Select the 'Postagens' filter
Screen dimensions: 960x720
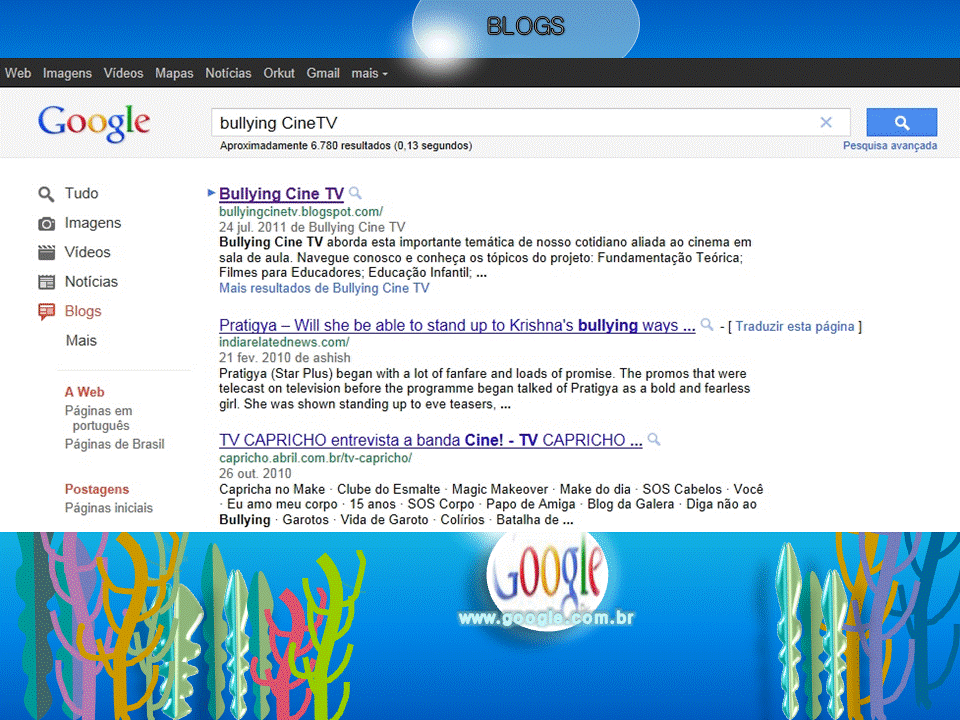coord(97,489)
